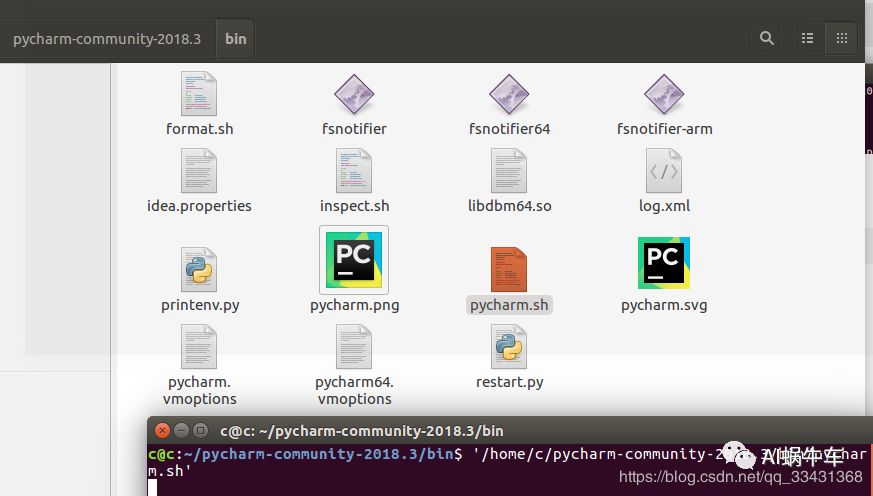Maximize the terminal window
This screenshot has height=496, width=873.
coord(200,430)
